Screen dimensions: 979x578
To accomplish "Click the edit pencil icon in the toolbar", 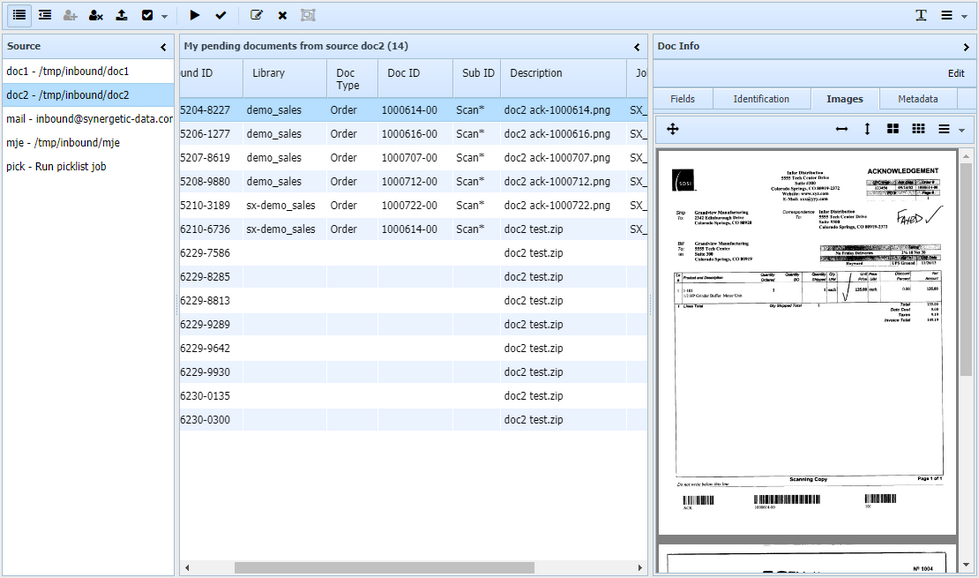I will (257, 15).
